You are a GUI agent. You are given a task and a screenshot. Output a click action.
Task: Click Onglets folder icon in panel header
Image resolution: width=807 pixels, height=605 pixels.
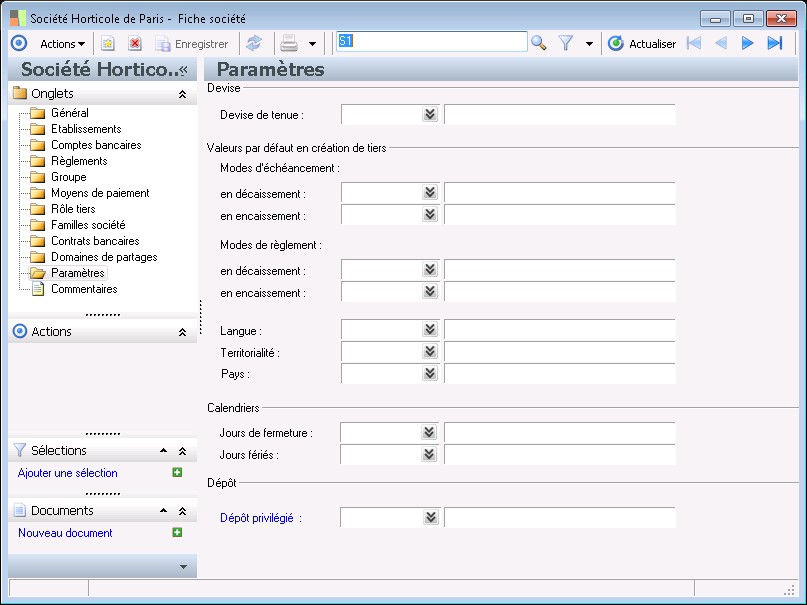coord(20,93)
